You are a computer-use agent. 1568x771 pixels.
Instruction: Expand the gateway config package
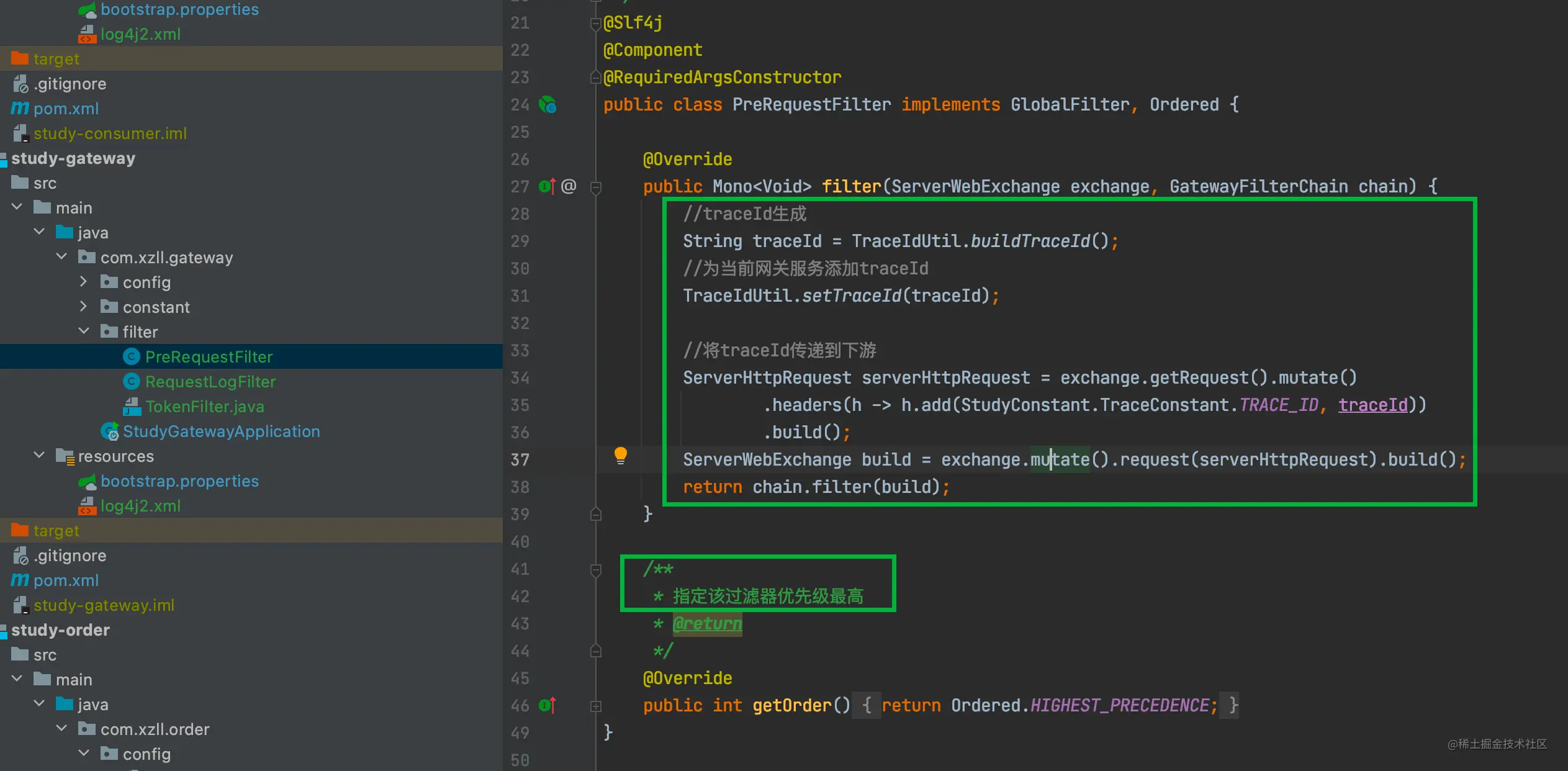click(84, 282)
